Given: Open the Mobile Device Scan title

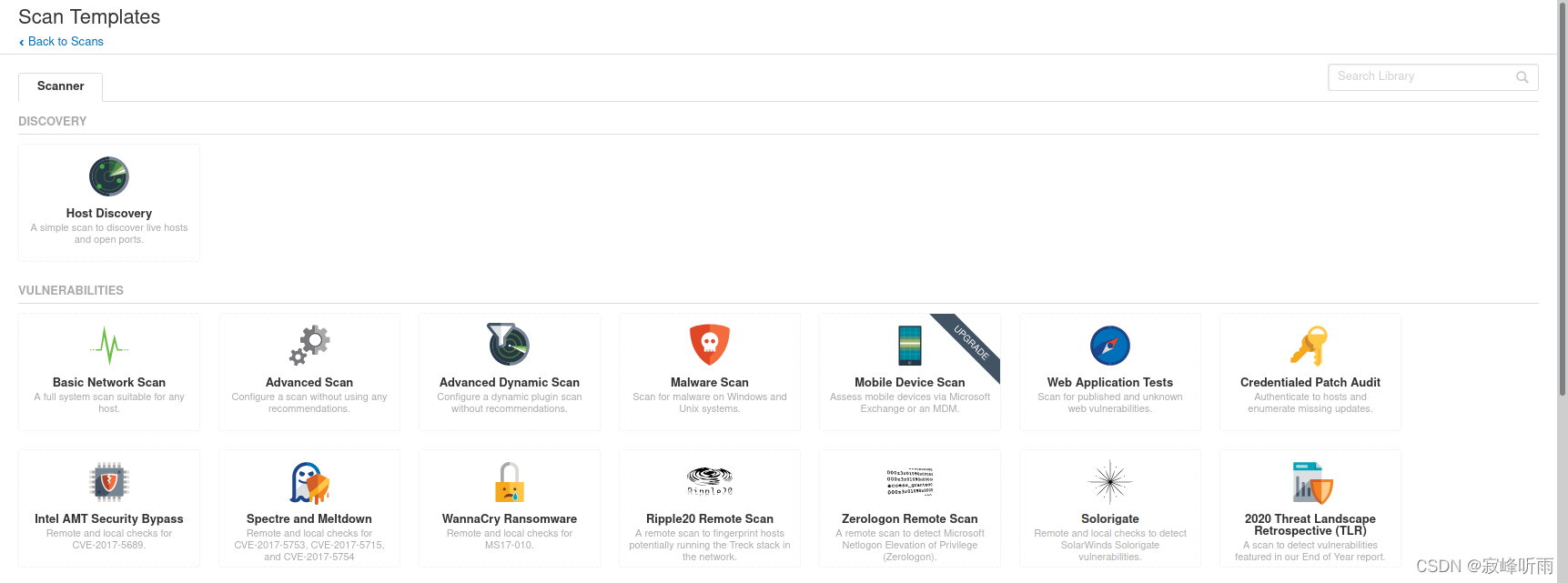Looking at the screenshot, I should coord(910,383).
